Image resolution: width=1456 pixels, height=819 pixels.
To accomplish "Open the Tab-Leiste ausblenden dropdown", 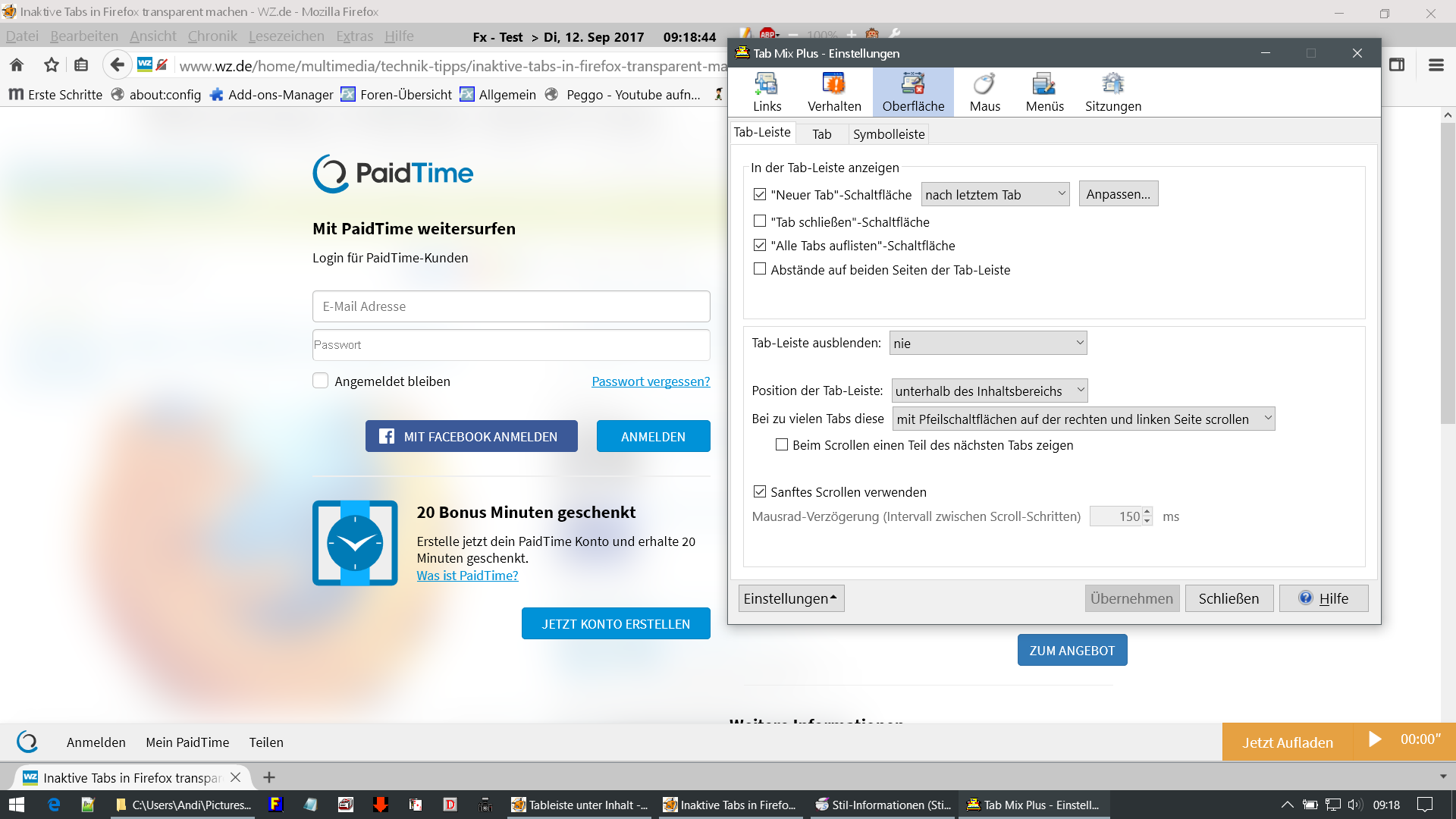I will (988, 343).
